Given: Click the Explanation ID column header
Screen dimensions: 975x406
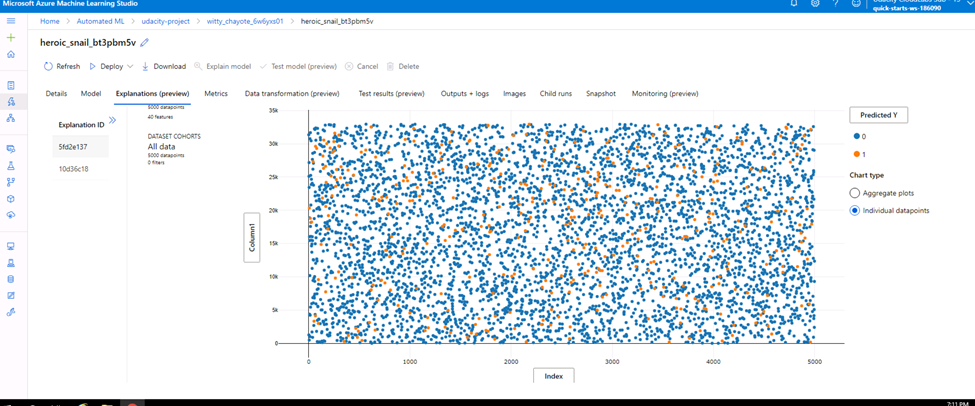Looking at the screenshot, I should (x=81, y=125).
